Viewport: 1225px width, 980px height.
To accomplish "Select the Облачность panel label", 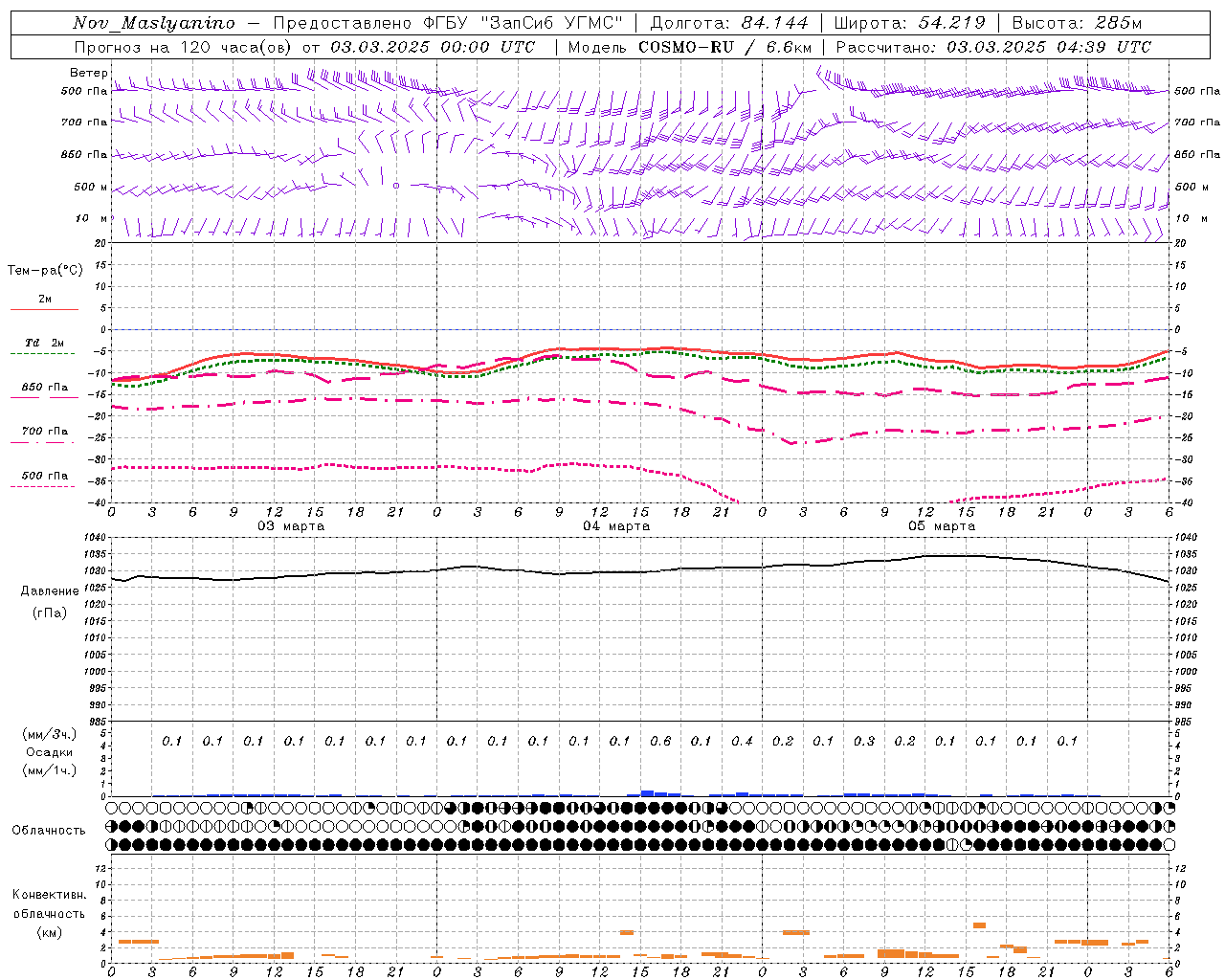I will pyautogui.click(x=49, y=831).
